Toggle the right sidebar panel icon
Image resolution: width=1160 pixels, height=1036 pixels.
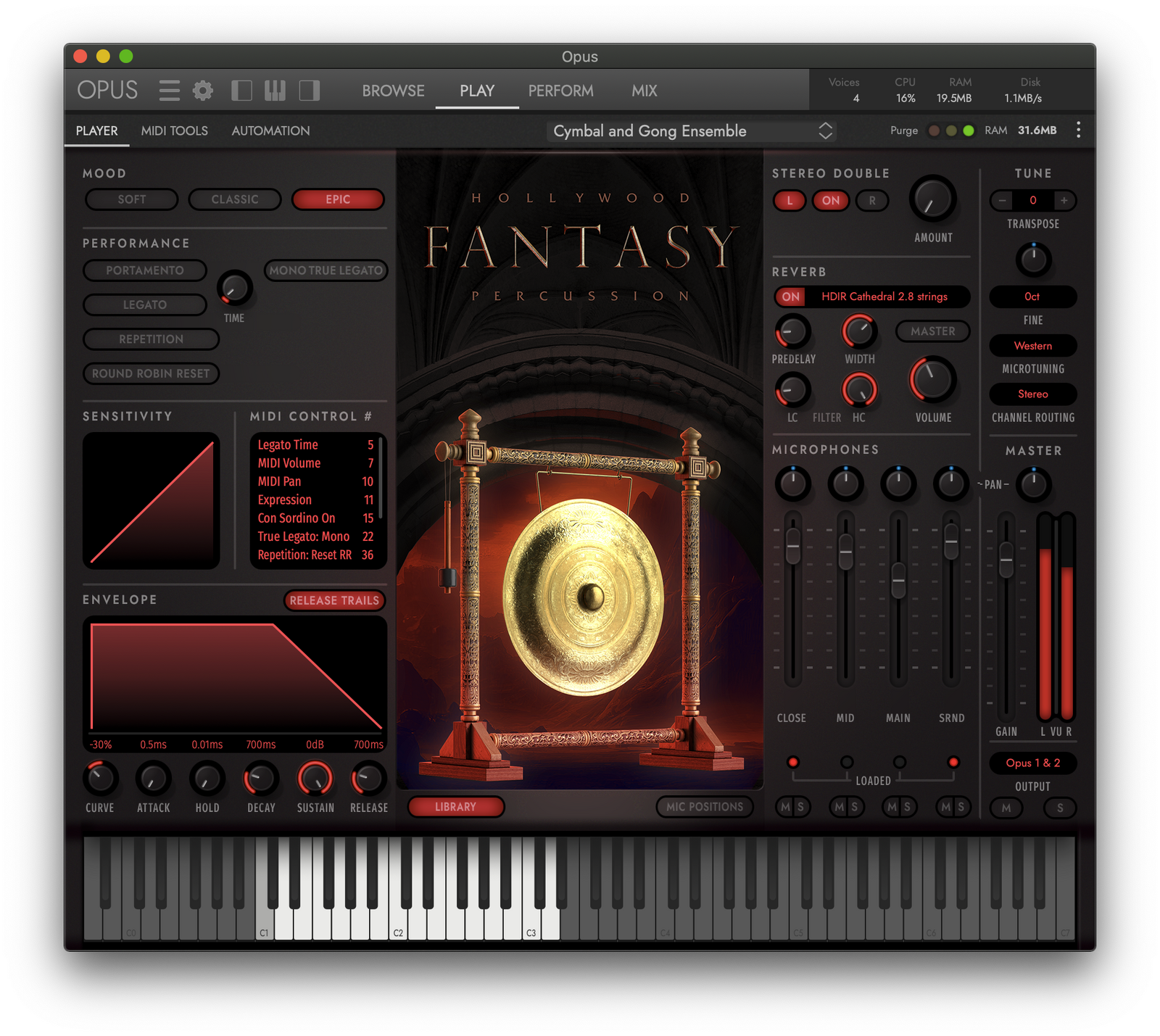[x=310, y=91]
